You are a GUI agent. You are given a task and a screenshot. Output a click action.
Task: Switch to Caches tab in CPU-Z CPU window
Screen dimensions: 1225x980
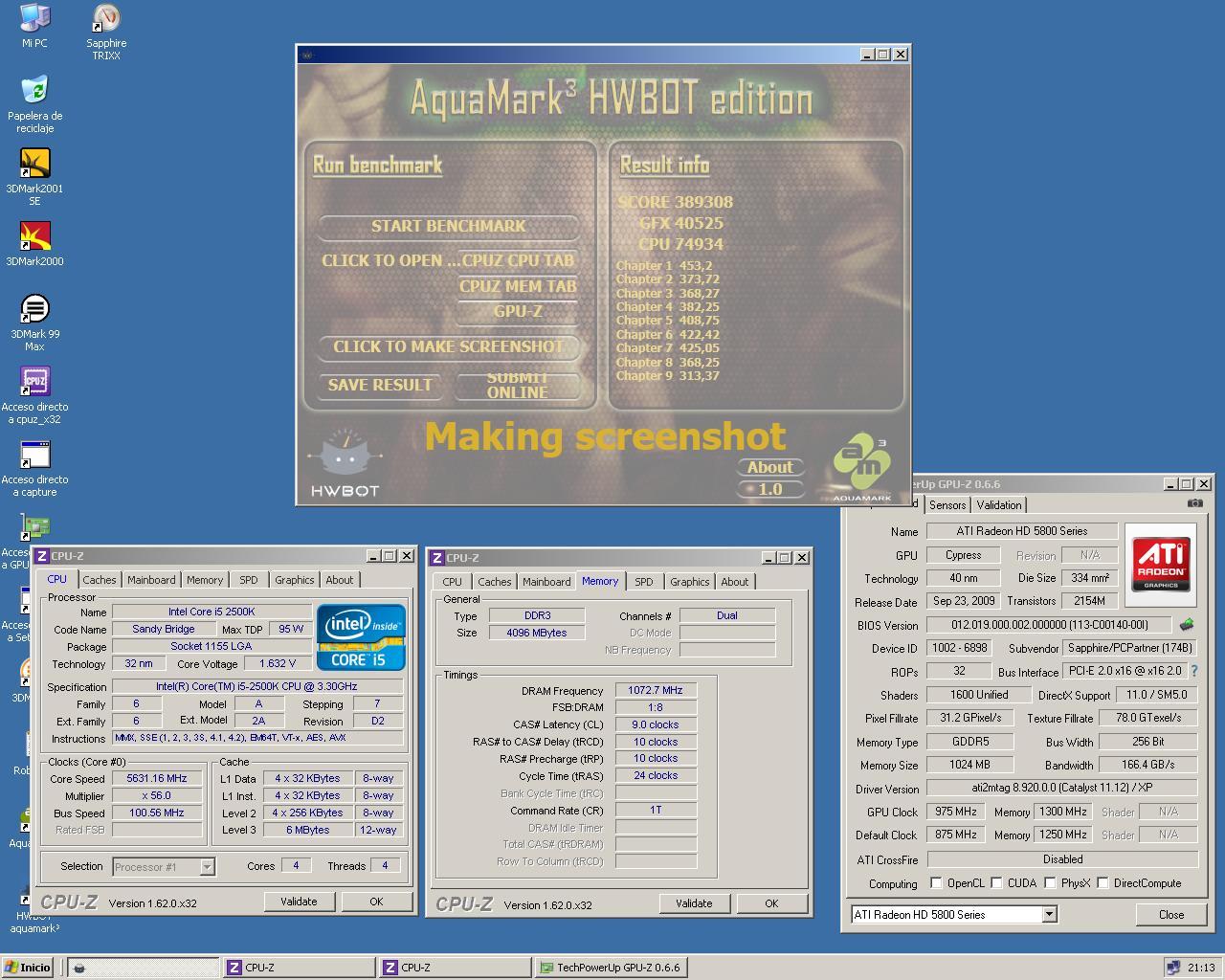pos(99,580)
